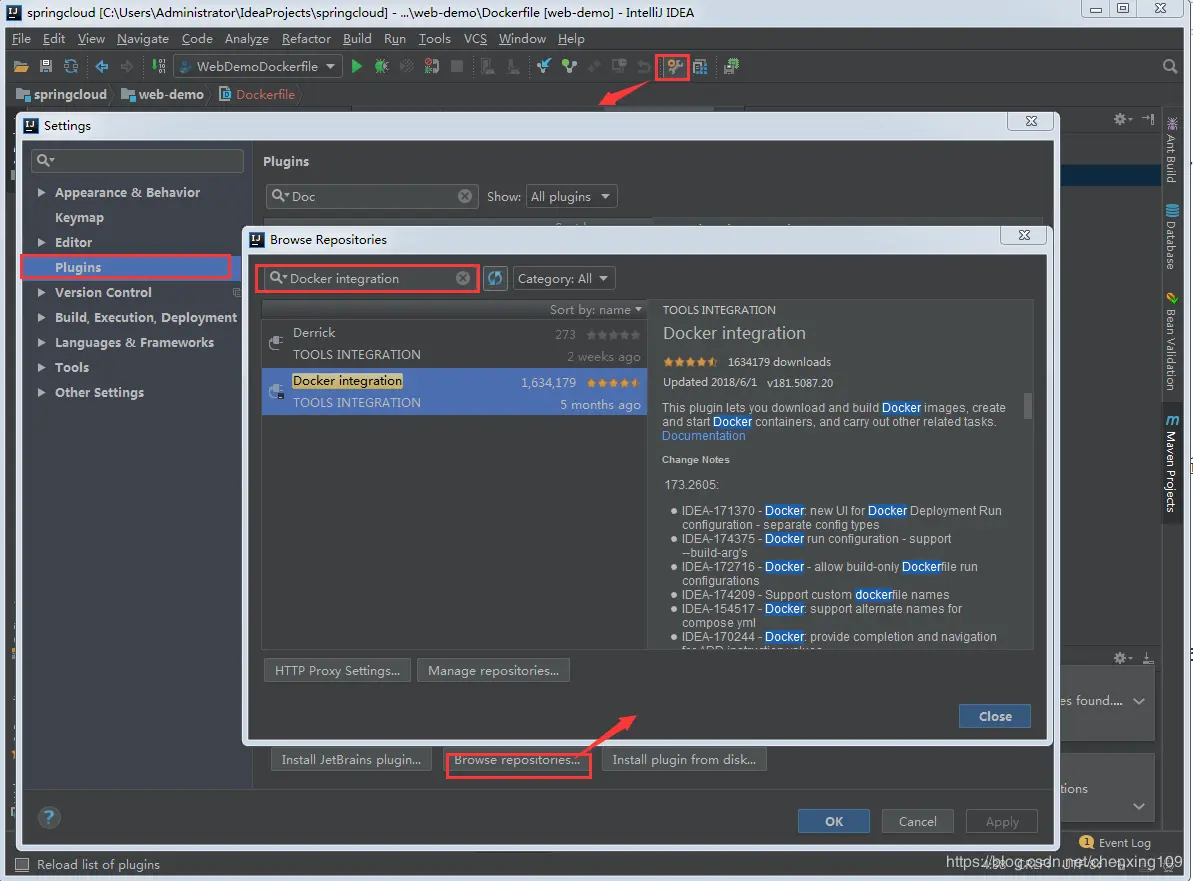Click Install plugin from disk button

tap(684, 759)
